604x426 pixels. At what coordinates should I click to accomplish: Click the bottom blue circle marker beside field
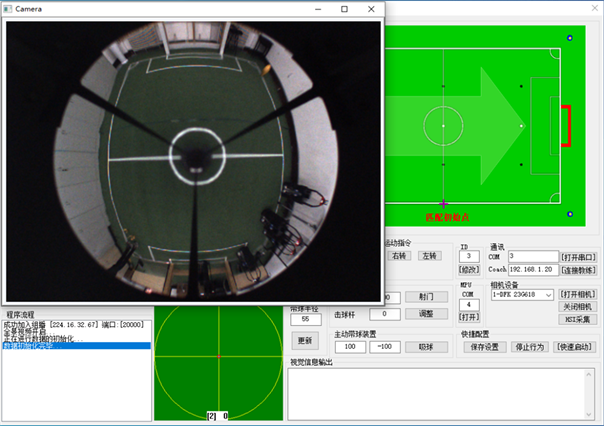point(570,213)
